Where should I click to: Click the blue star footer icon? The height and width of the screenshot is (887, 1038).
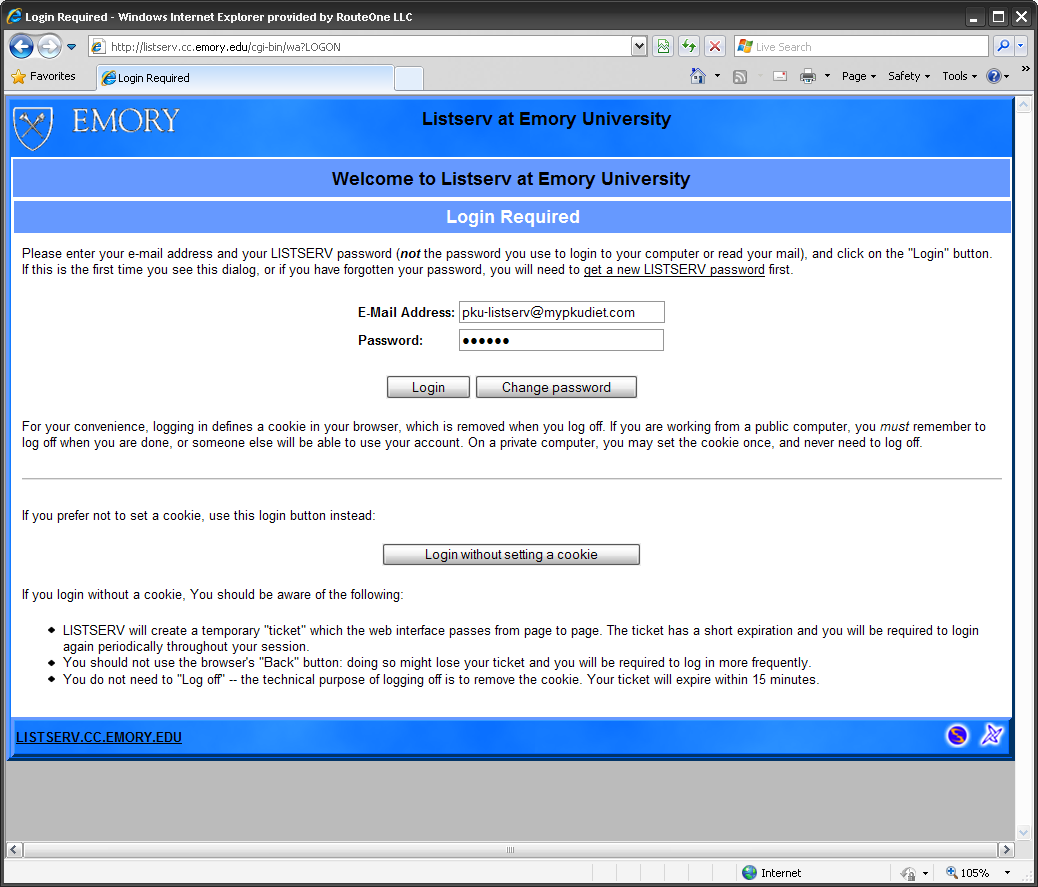(992, 735)
